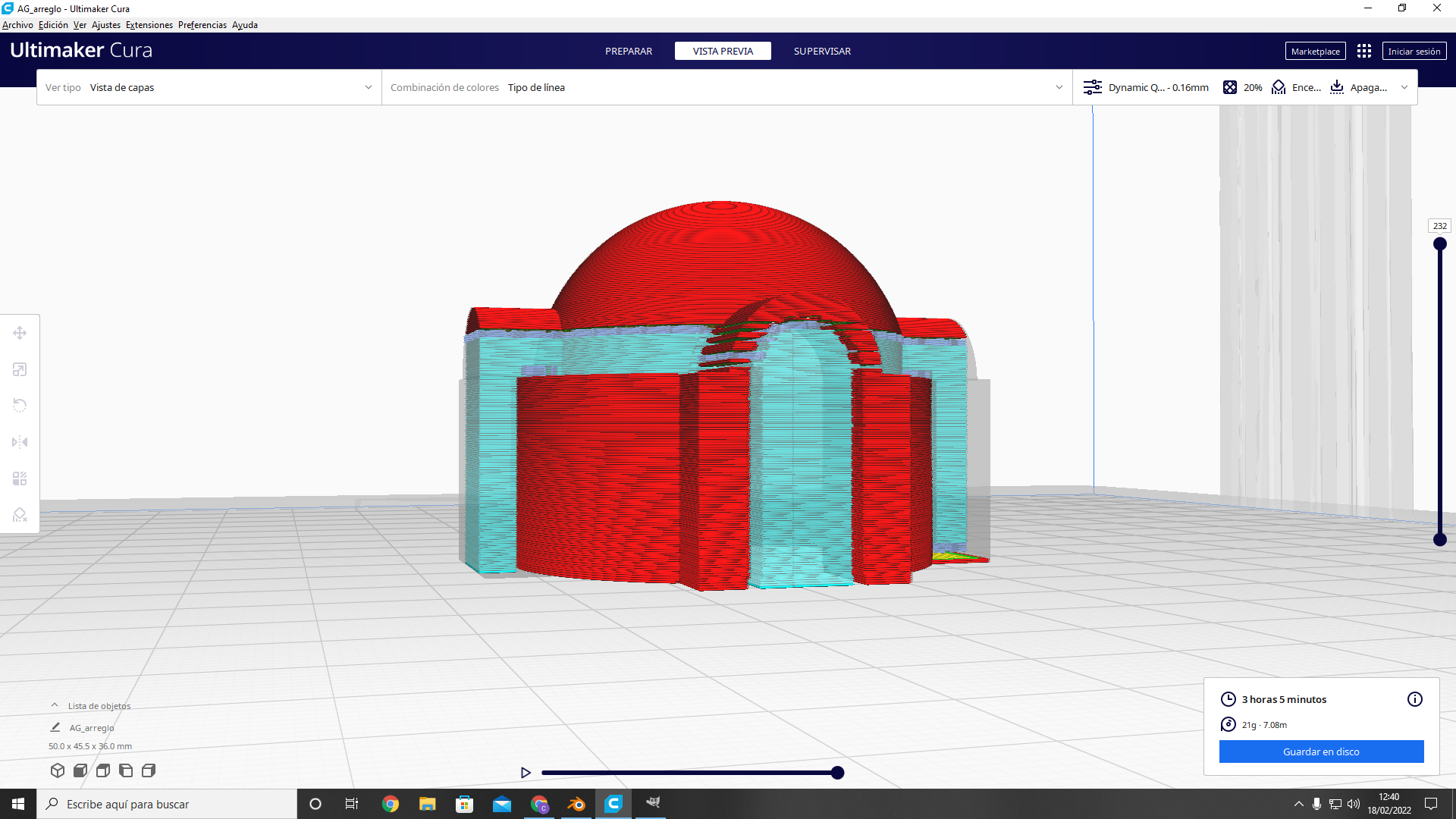1456x819 pixels.
Task: Click the Iniciar sesión button
Action: click(1414, 51)
